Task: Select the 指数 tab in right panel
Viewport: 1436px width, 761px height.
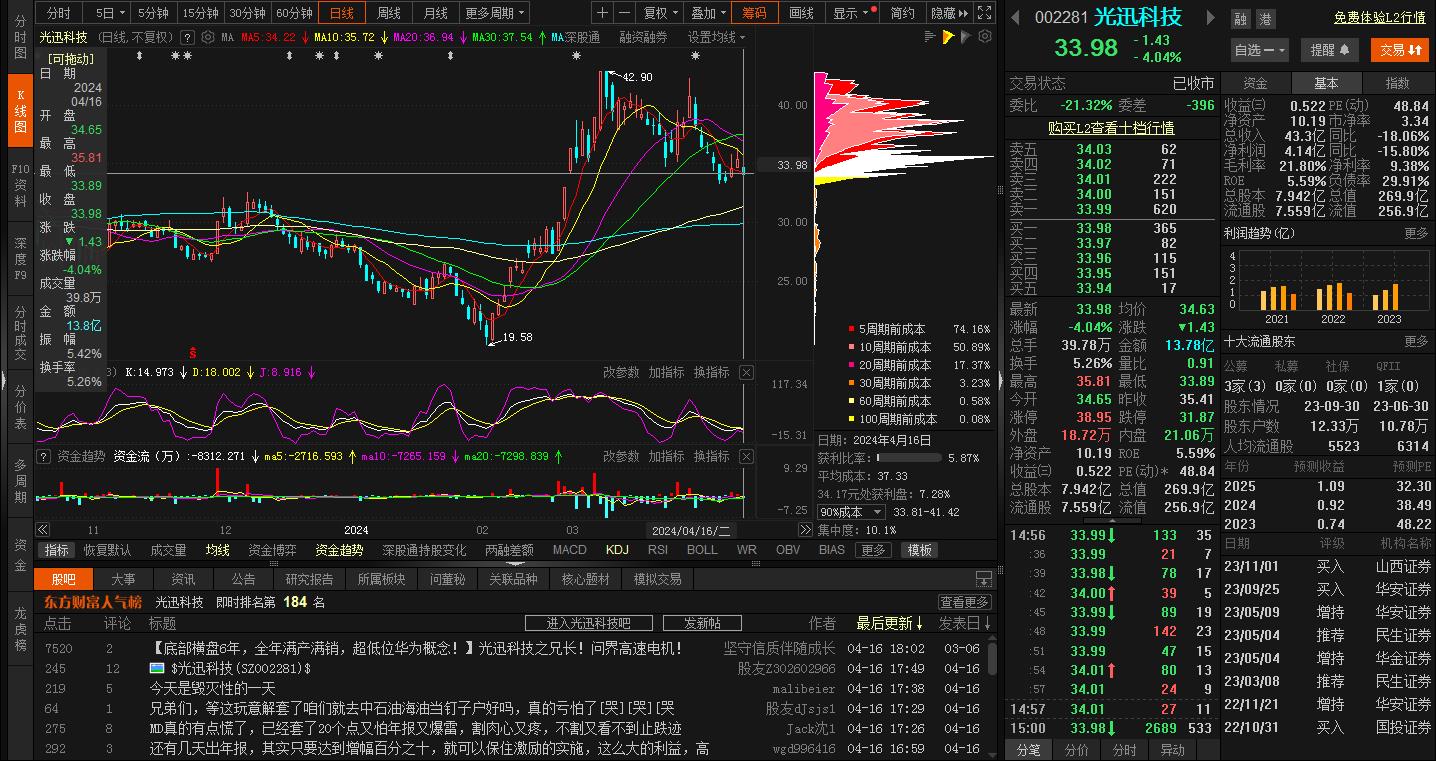Action: [x=1397, y=83]
